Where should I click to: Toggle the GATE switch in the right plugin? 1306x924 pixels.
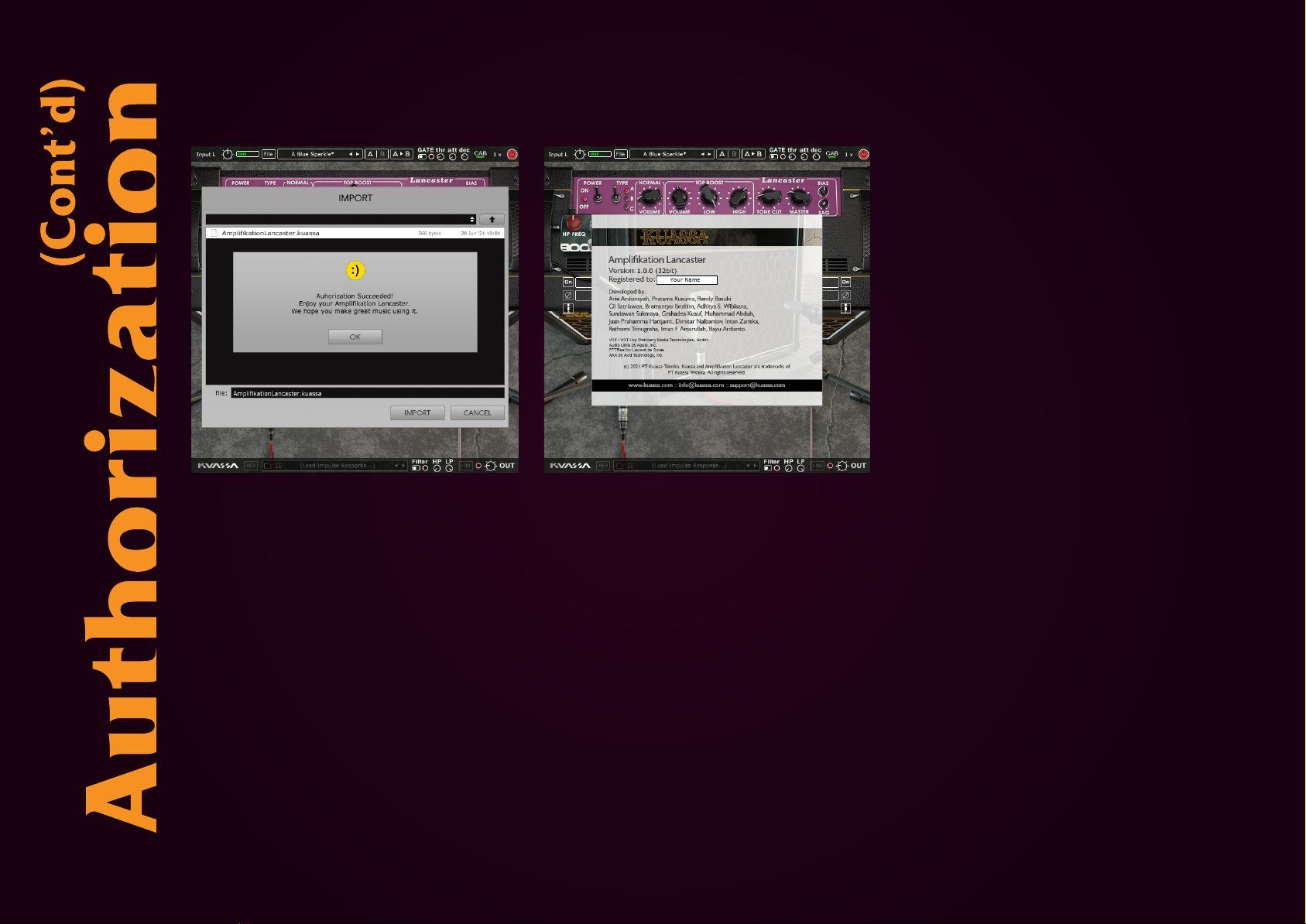(x=773, y=157)
